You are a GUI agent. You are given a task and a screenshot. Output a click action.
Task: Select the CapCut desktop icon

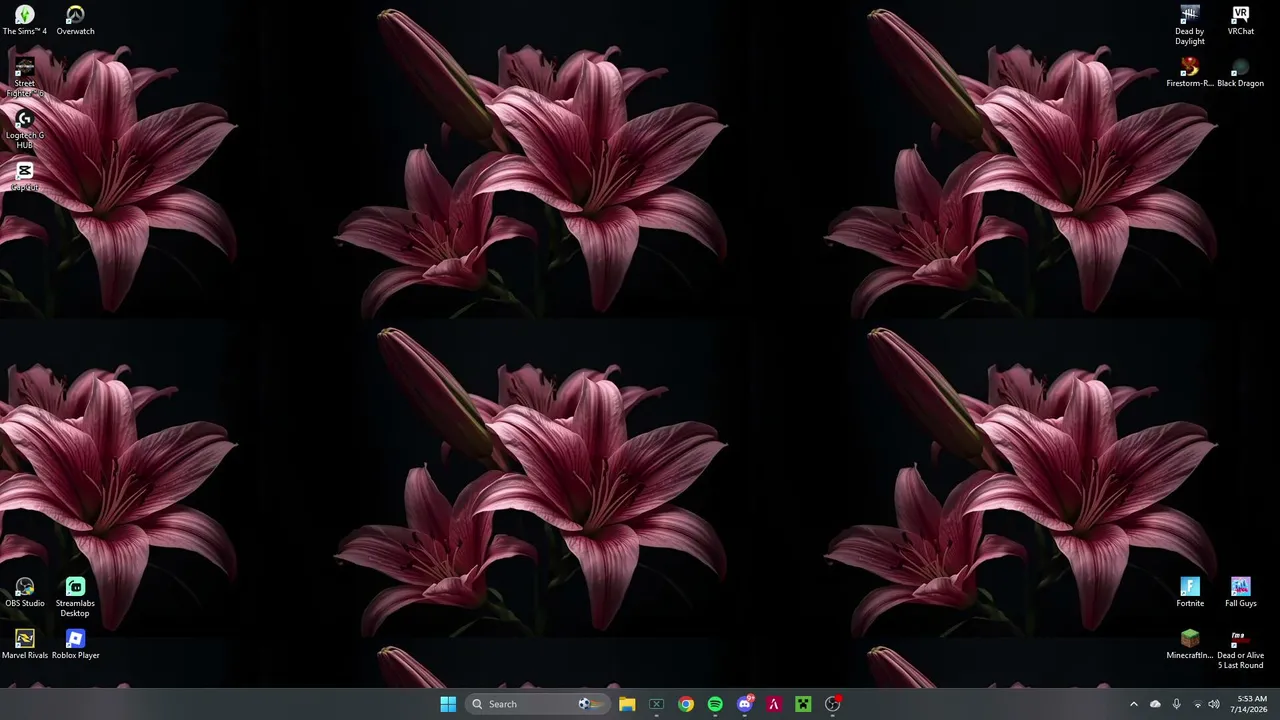(x=25, y=177)
